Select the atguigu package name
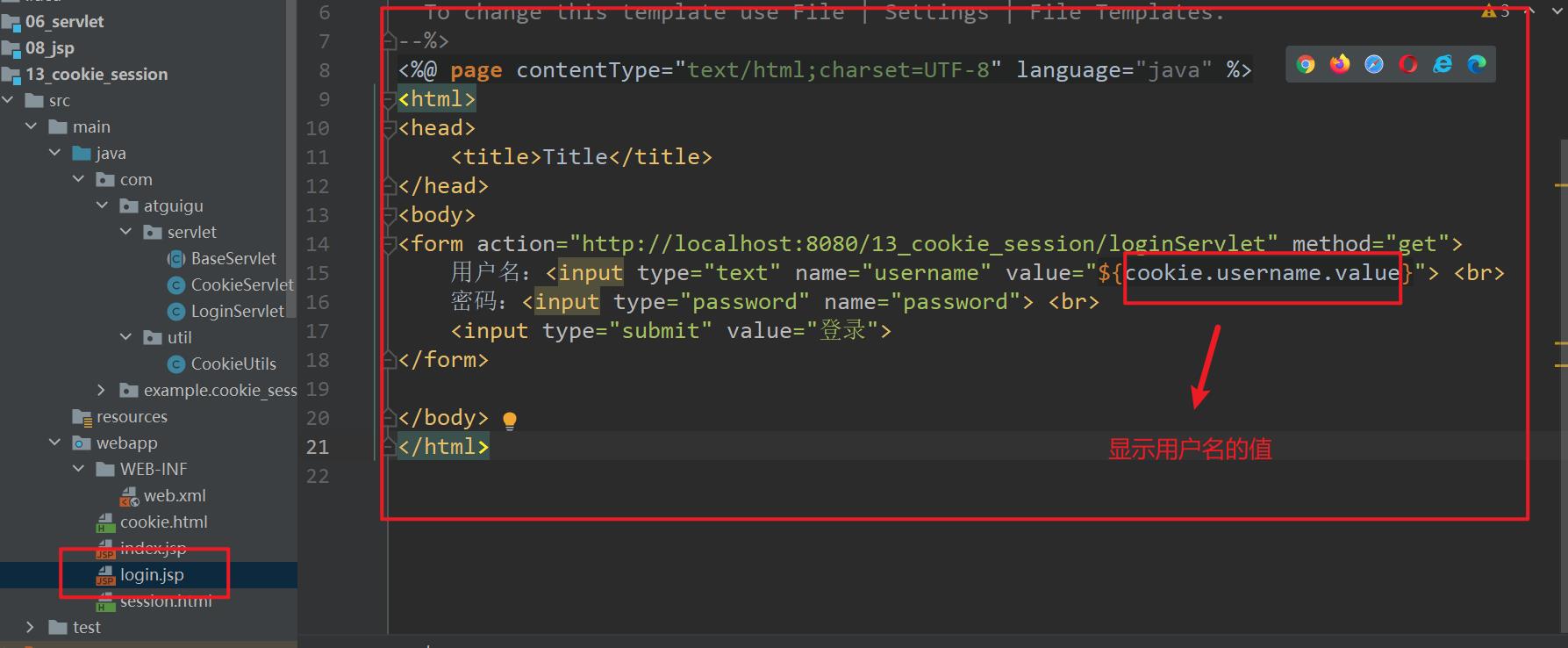The image size is (1568, 648). pyautogui.click(x=174, y=206)
